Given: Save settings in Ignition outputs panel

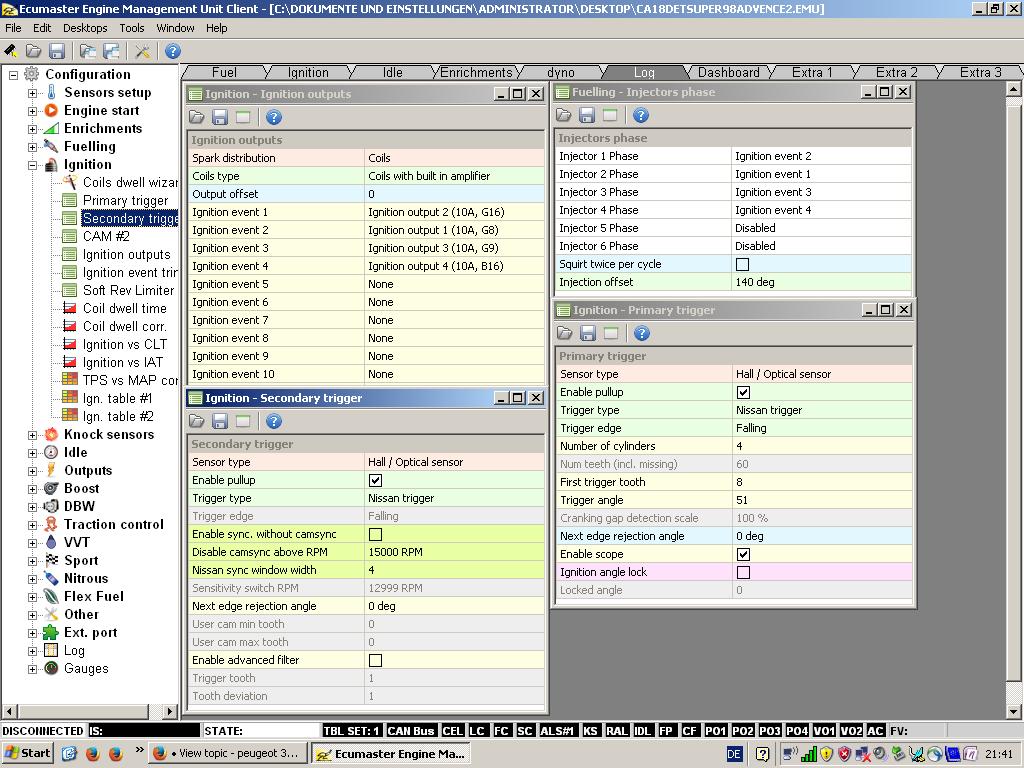Looking at the screenshot, I should 220,117.
